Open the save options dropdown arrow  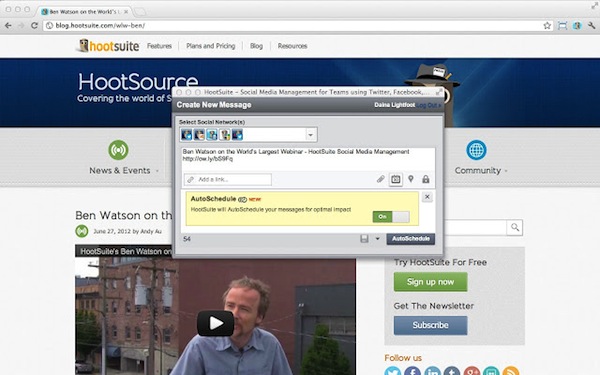coord(377,239)
